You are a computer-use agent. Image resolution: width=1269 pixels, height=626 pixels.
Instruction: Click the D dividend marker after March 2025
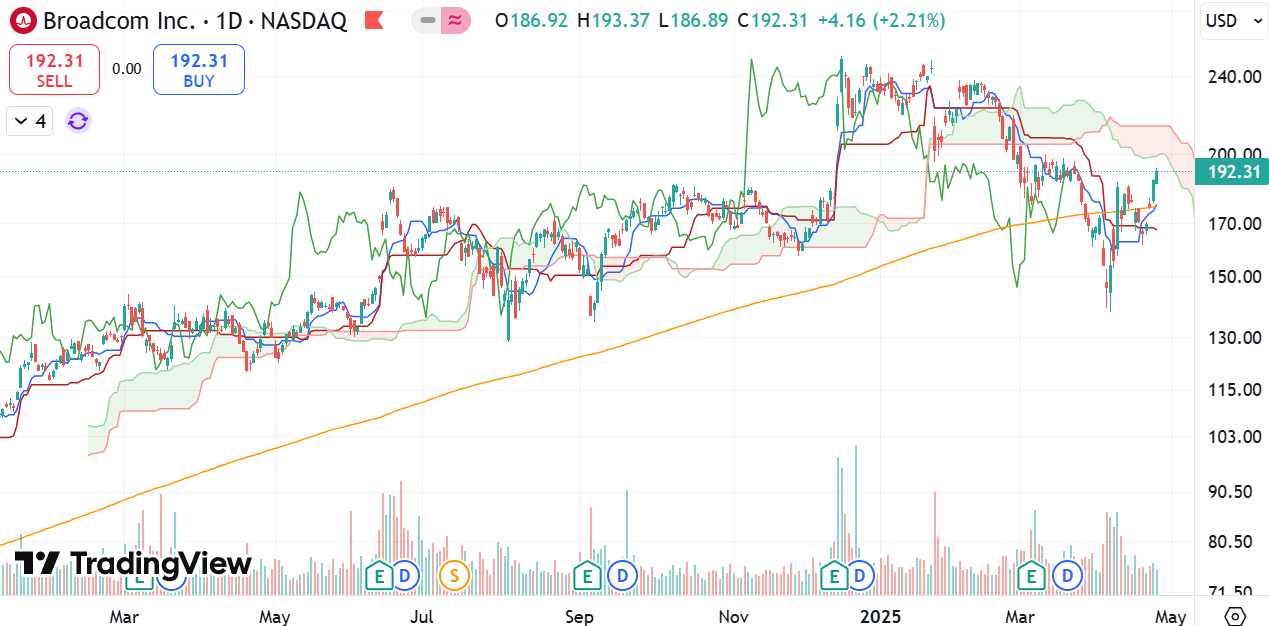click(1068, 576)
